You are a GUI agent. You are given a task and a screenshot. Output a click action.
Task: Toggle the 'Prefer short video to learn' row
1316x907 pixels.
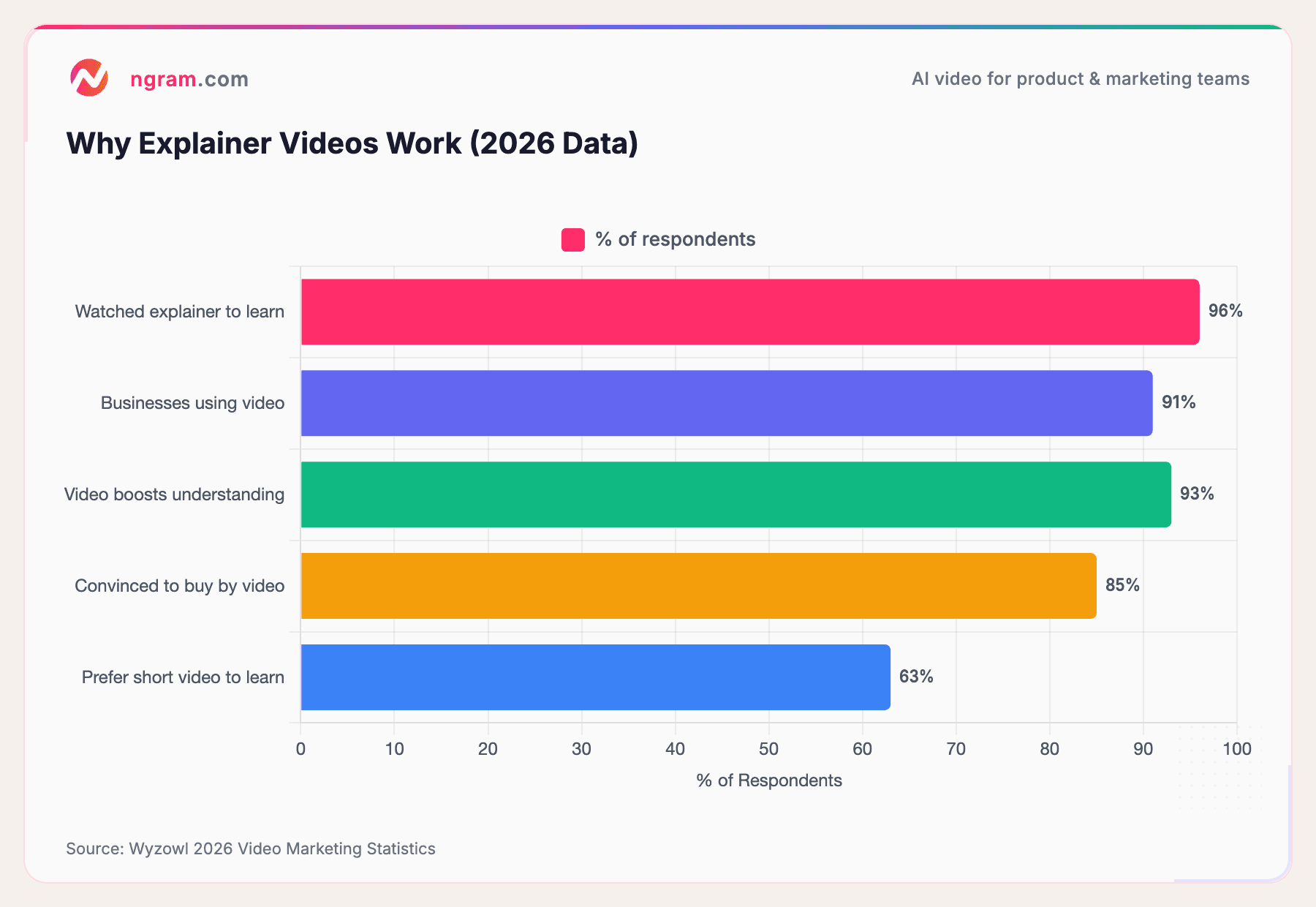point(182,677)
